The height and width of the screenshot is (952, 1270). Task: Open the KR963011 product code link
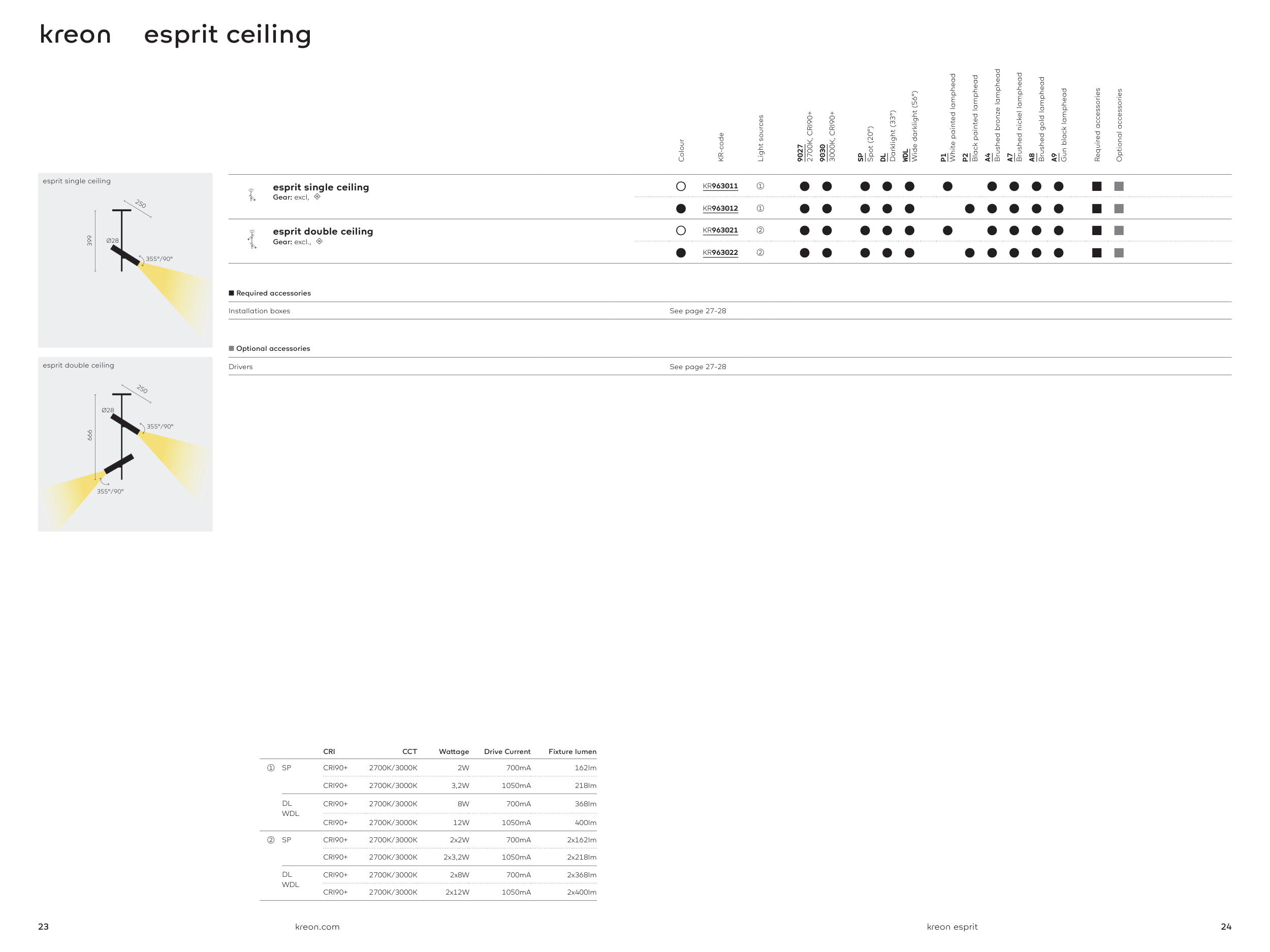pyautogui.click(x=720, y=186)
